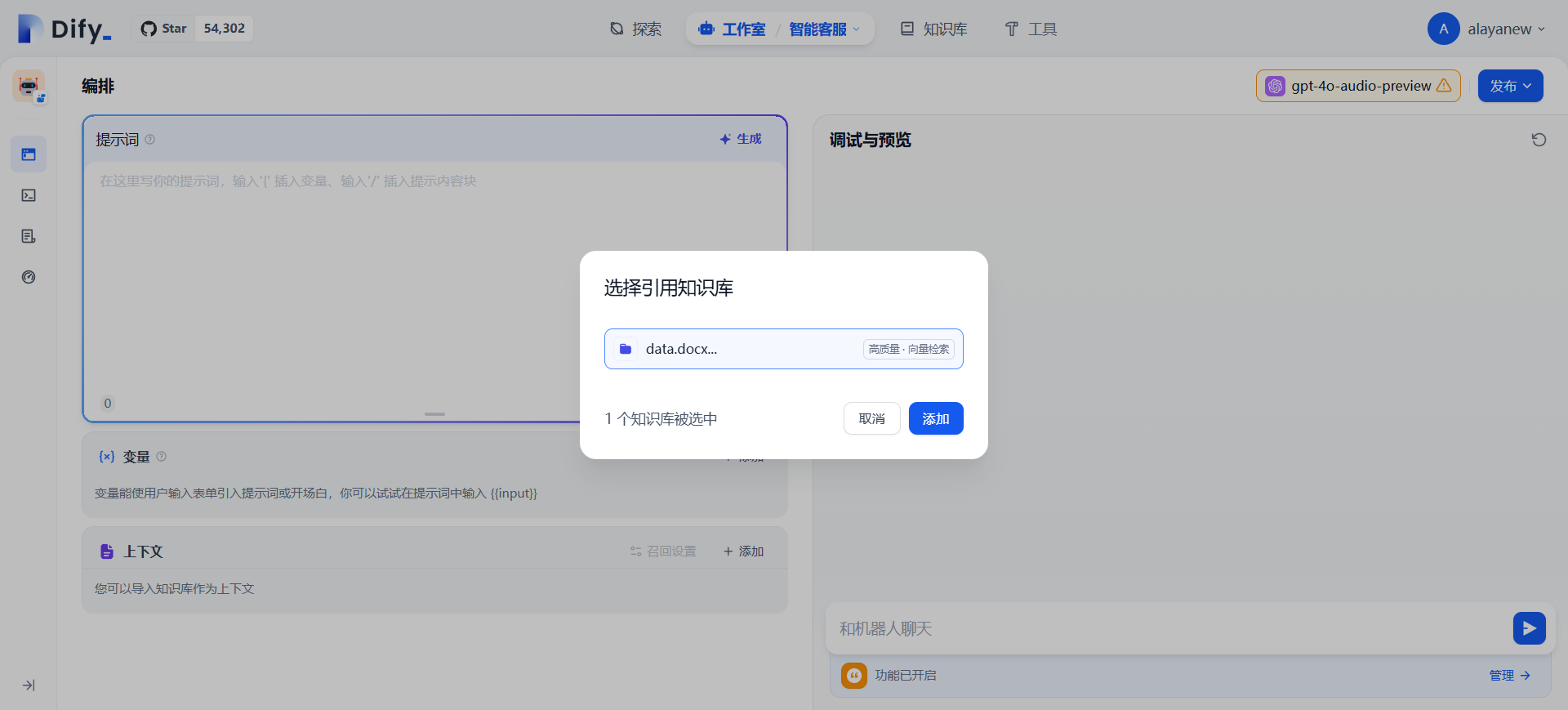Expand the left sidebar with arrow icon
1568x710 pixels.
point(29,685)
